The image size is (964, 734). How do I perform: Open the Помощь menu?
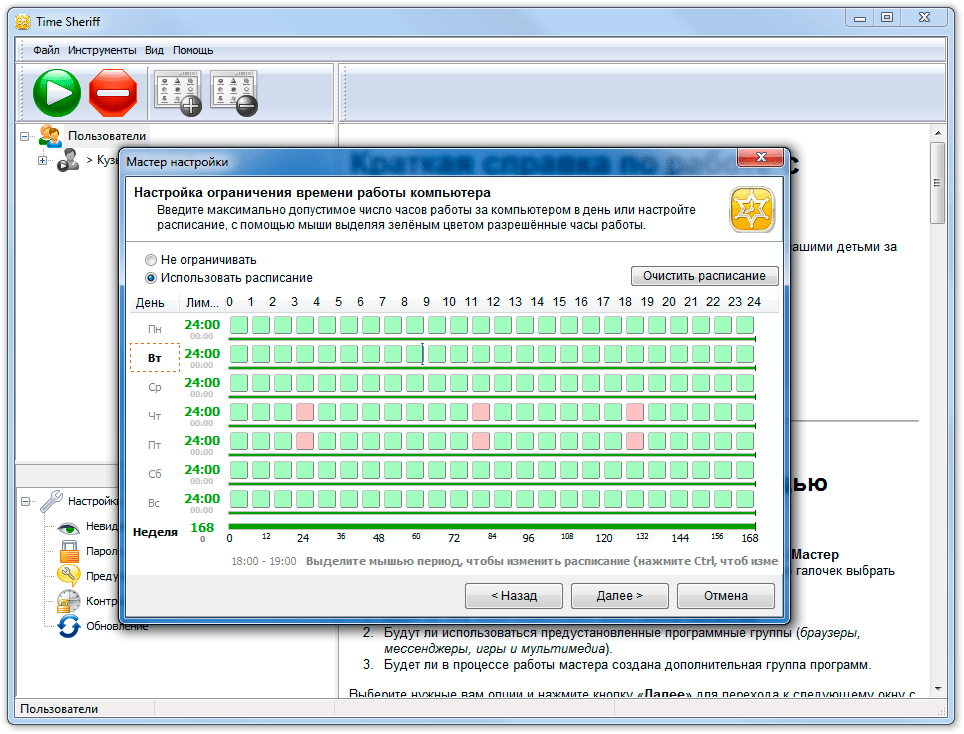[193, 50]
